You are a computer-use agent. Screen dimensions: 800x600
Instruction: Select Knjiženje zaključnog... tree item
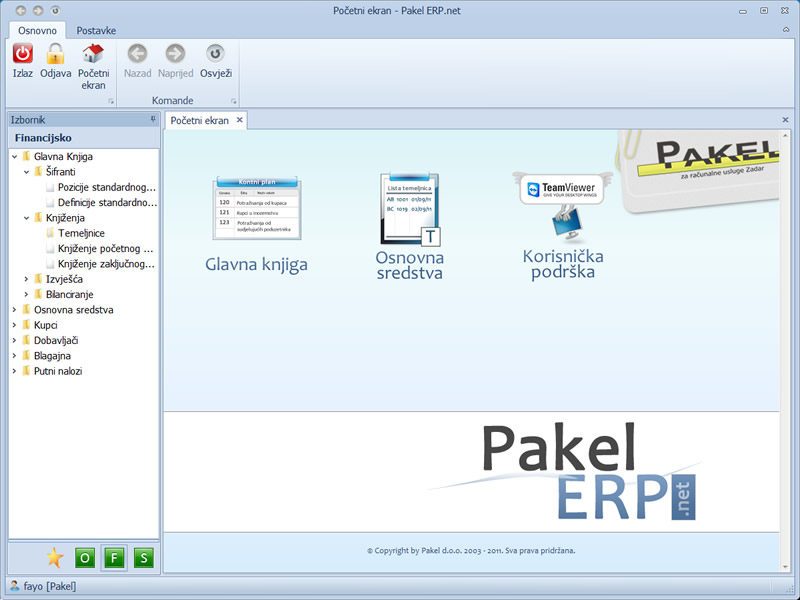pyautogui.click(x=106, y=264)
